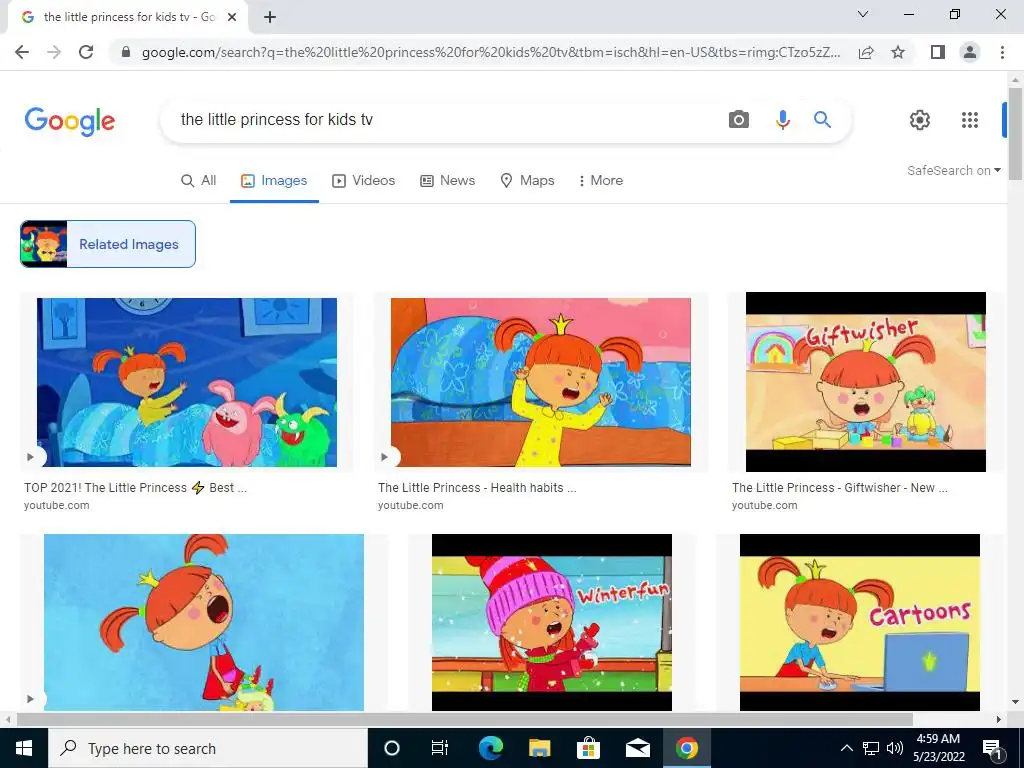The height and width of the screenshot is (768, 1024).
Task: Open network status tray icon
Action: [x=871, y=748]
